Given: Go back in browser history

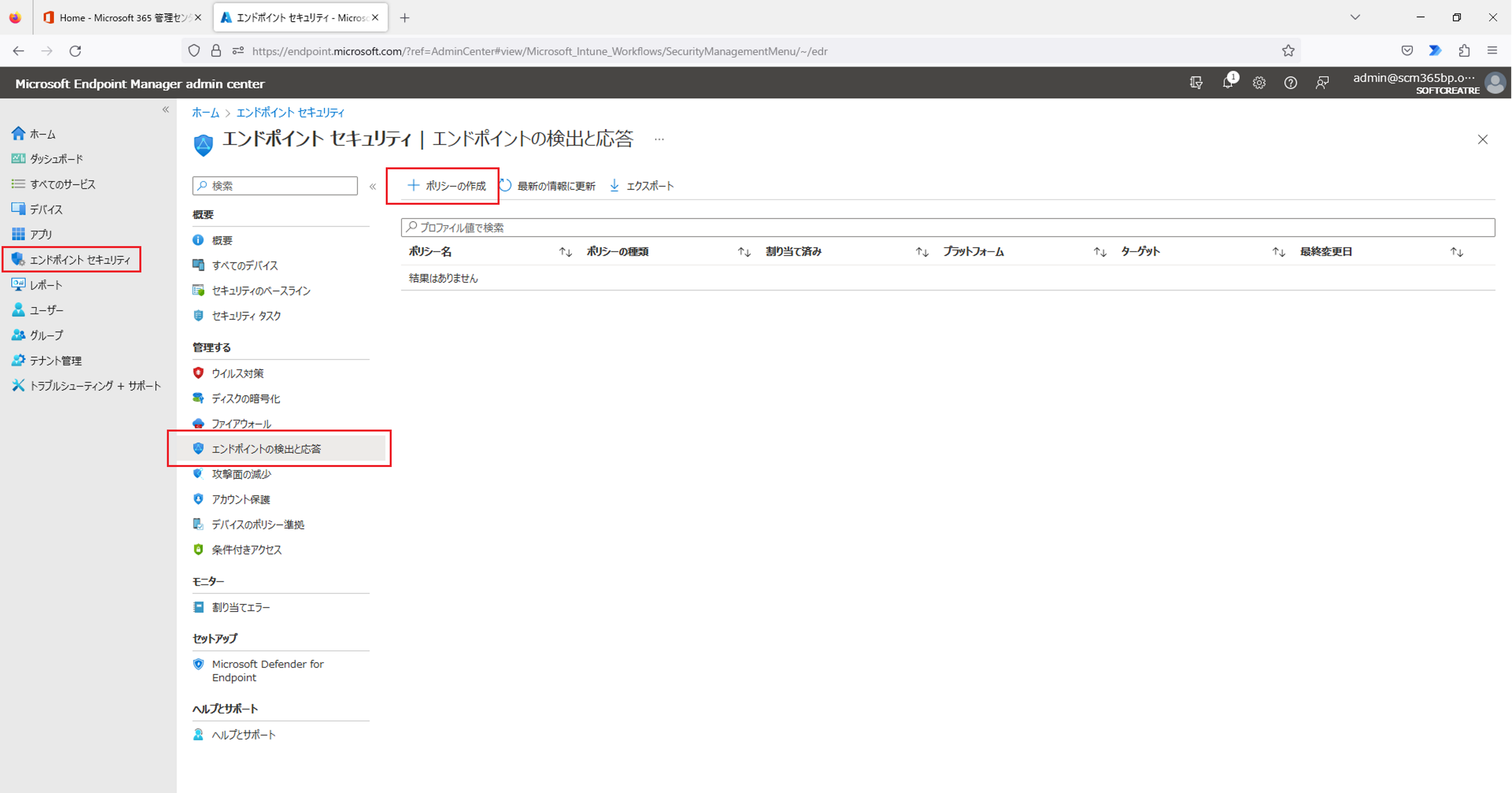Looking at the screenshot, I should (x=18, y=51).
